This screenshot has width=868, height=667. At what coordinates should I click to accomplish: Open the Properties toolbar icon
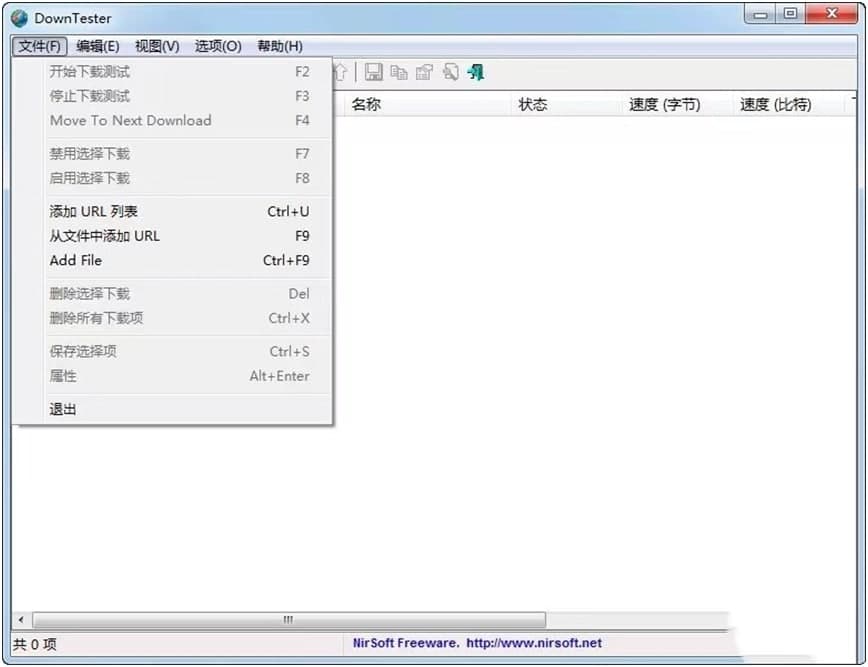click(423, 71)
